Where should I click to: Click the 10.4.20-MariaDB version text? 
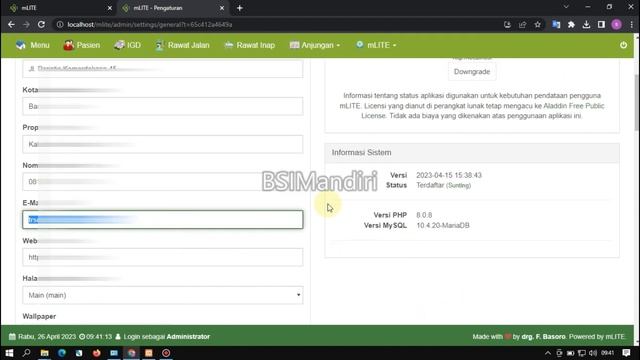(x=443, y=225)
